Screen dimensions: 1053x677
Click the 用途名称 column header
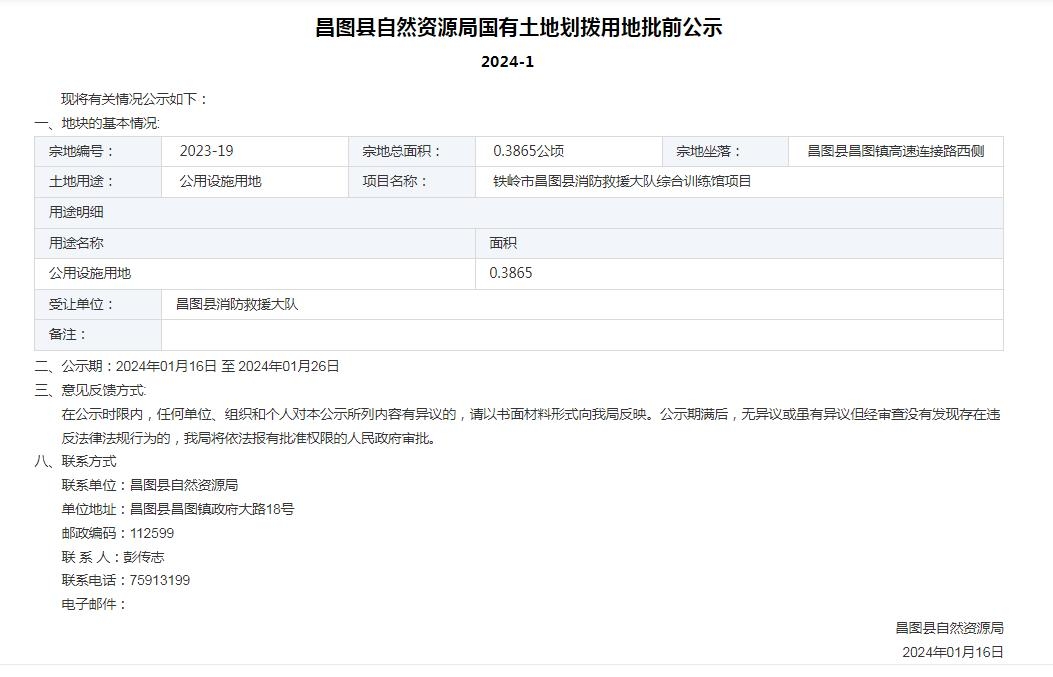255,243
